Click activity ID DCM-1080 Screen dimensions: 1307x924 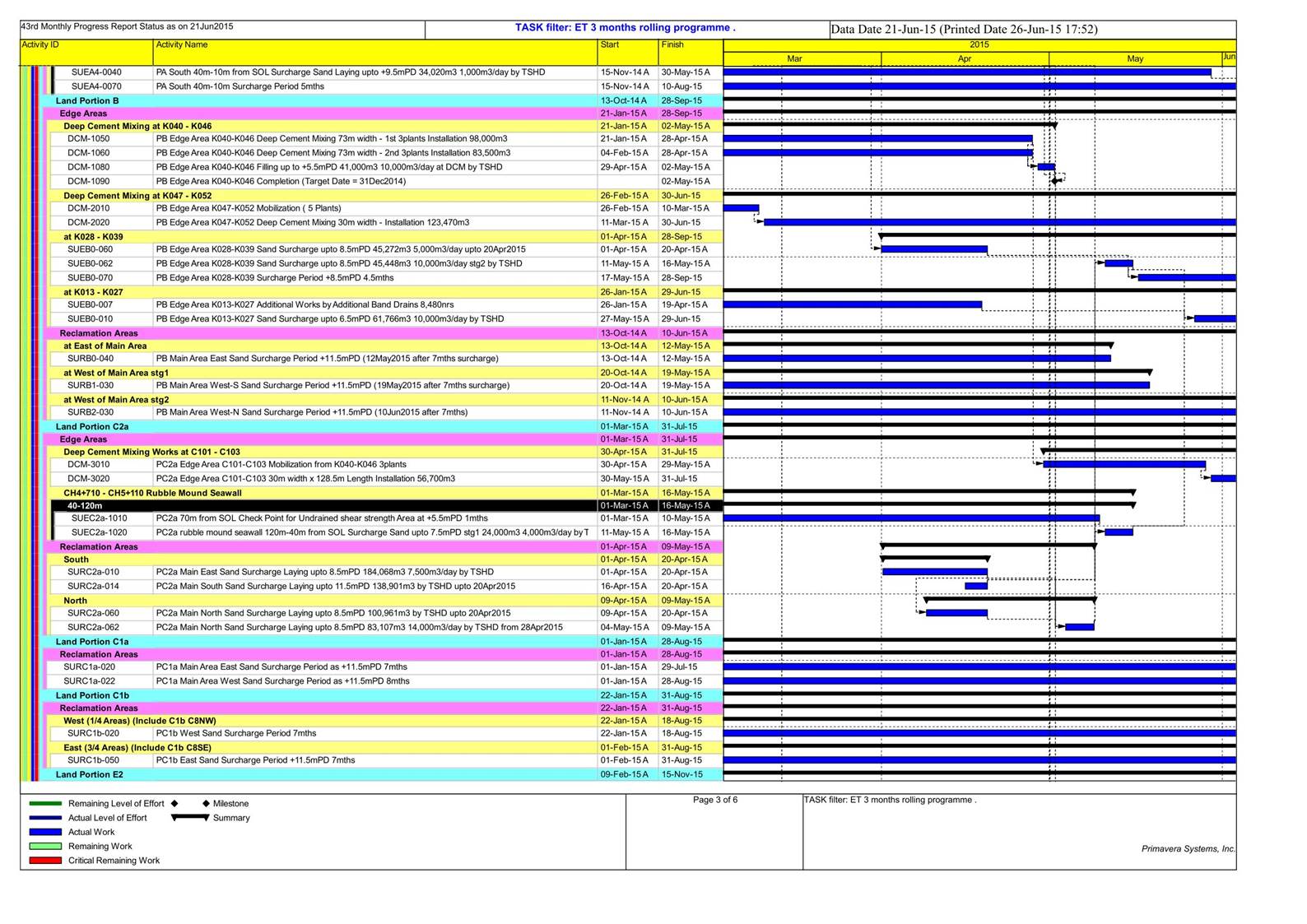88,167
